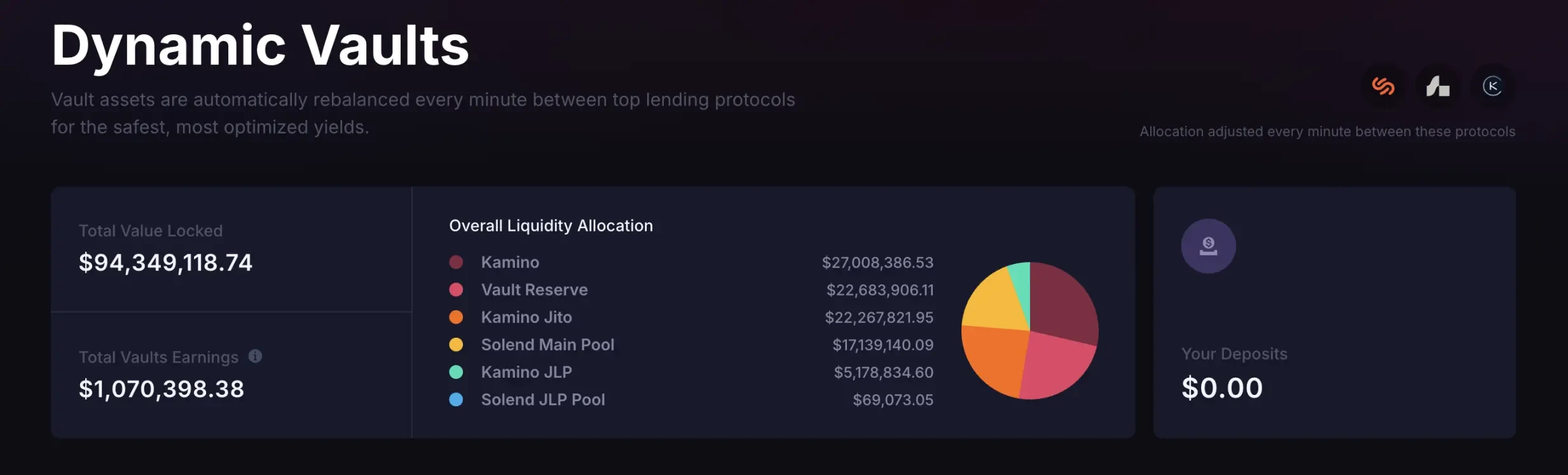Screen dimensions: 1568x475
Task: Click the Solend protocol icon
Action: pyautogui.click(x=1384, y=86)
